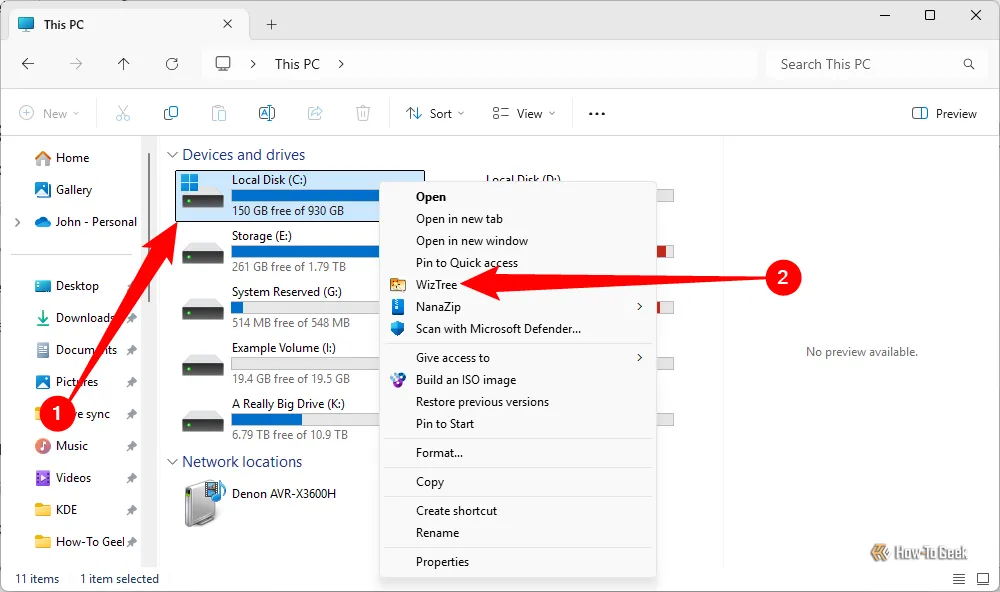
Task: Click the Refresh icon in the address bar
Action: click(171, 63)
